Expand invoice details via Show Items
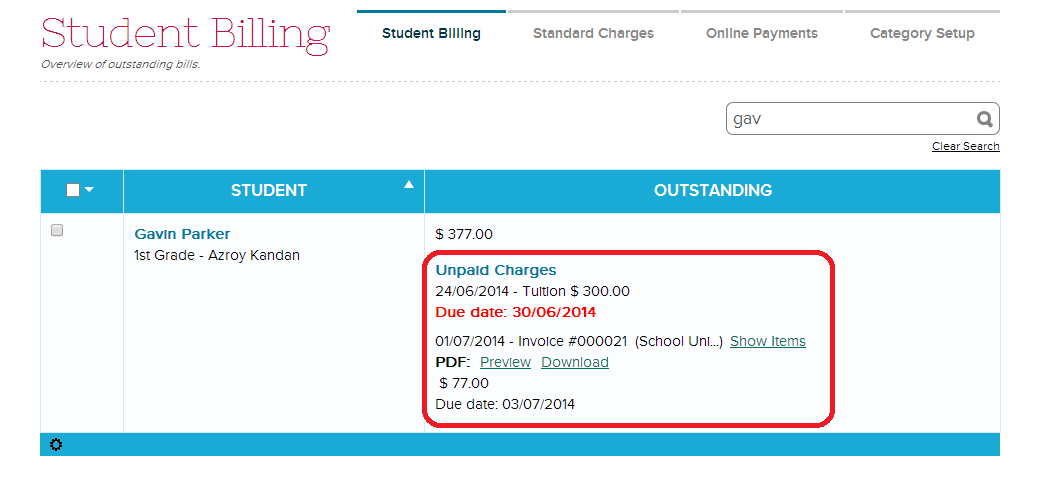Image resolution: width=1037 pixels, height=500 pixels. pos(767,341)
